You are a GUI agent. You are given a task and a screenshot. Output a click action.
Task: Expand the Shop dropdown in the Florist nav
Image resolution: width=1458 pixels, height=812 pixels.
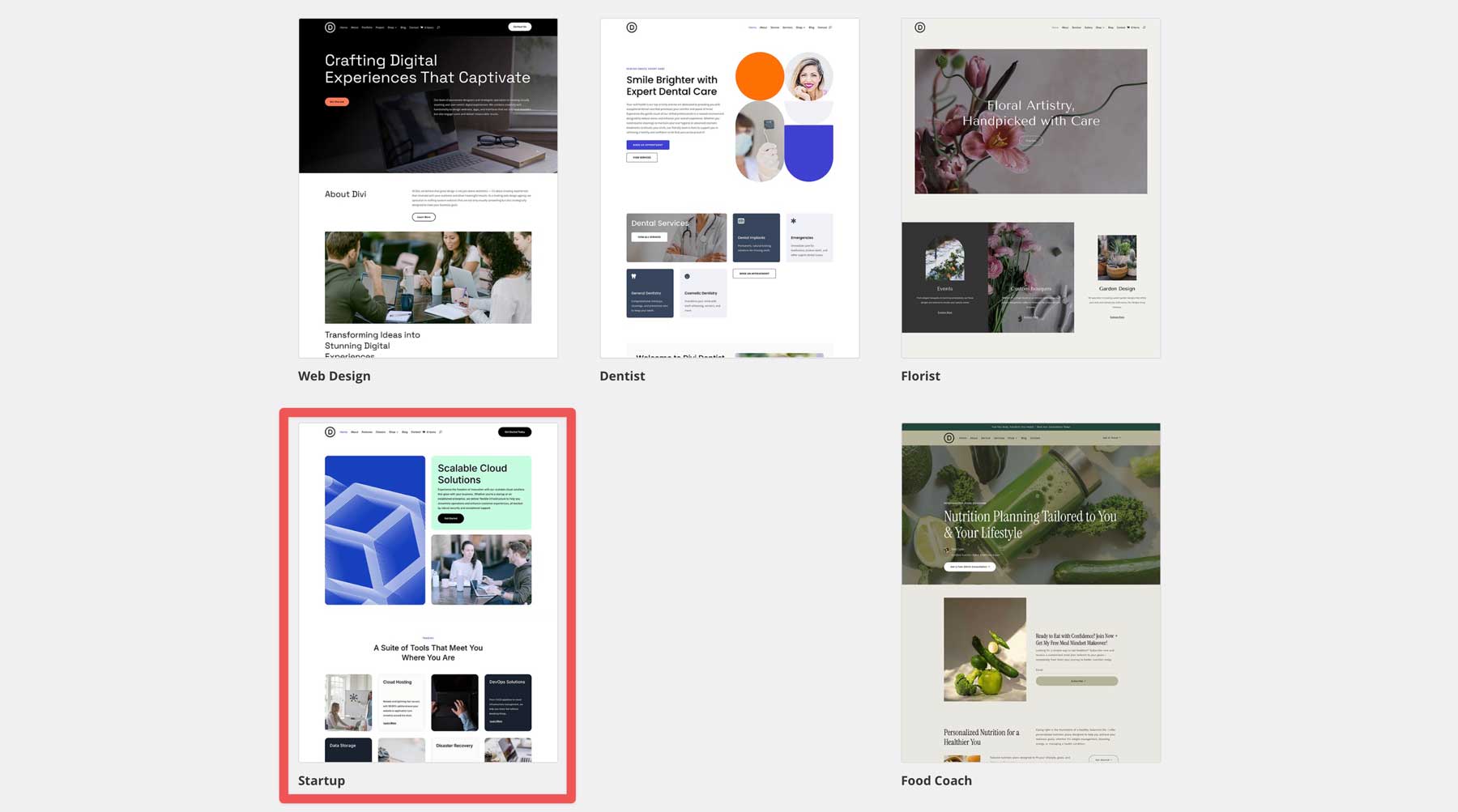coord(1101,27)
